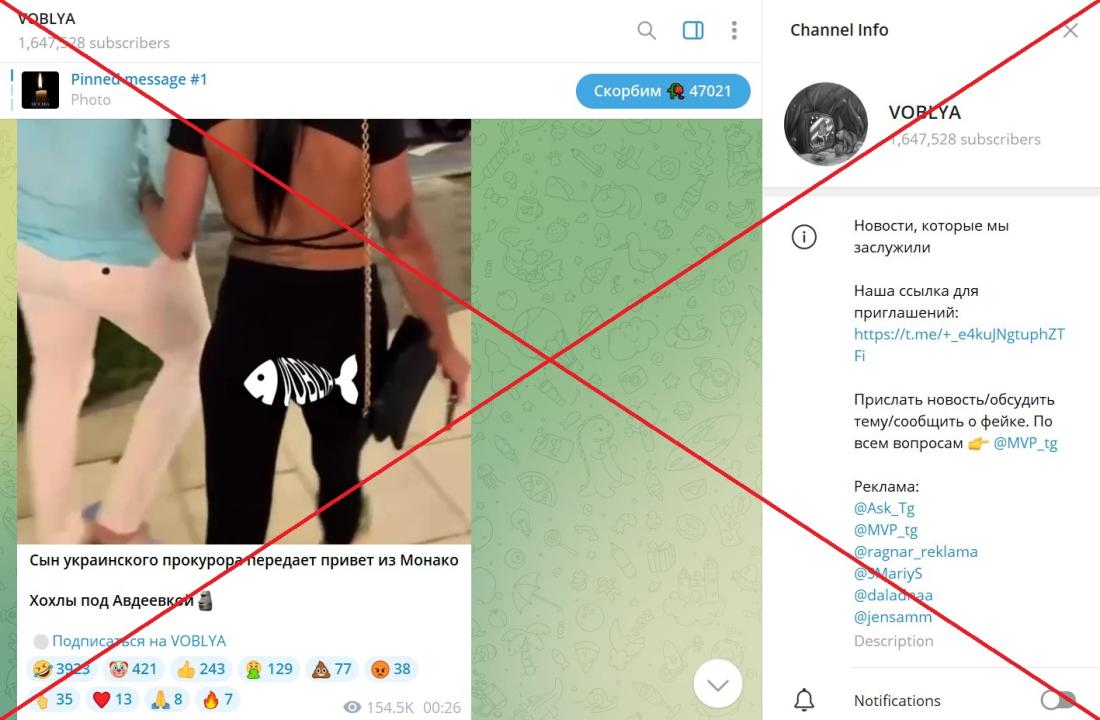This screenshot has width=1100, height=720.
Task: Open the @ragnar_reklama link
Action: 915,551
